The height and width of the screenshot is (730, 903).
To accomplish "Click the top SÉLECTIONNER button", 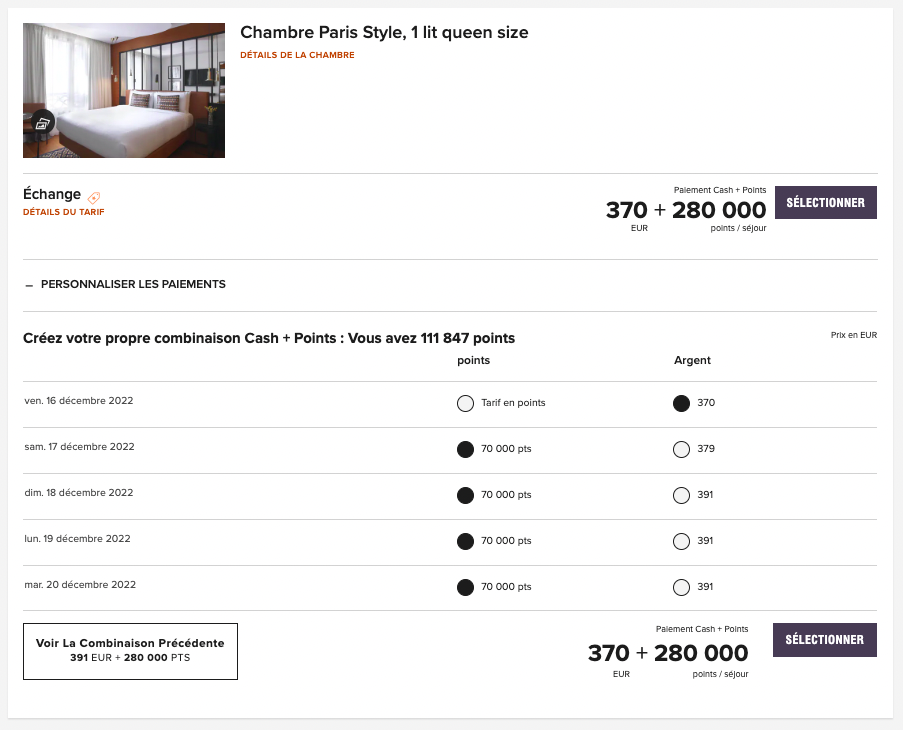I will tap(825, 201).
